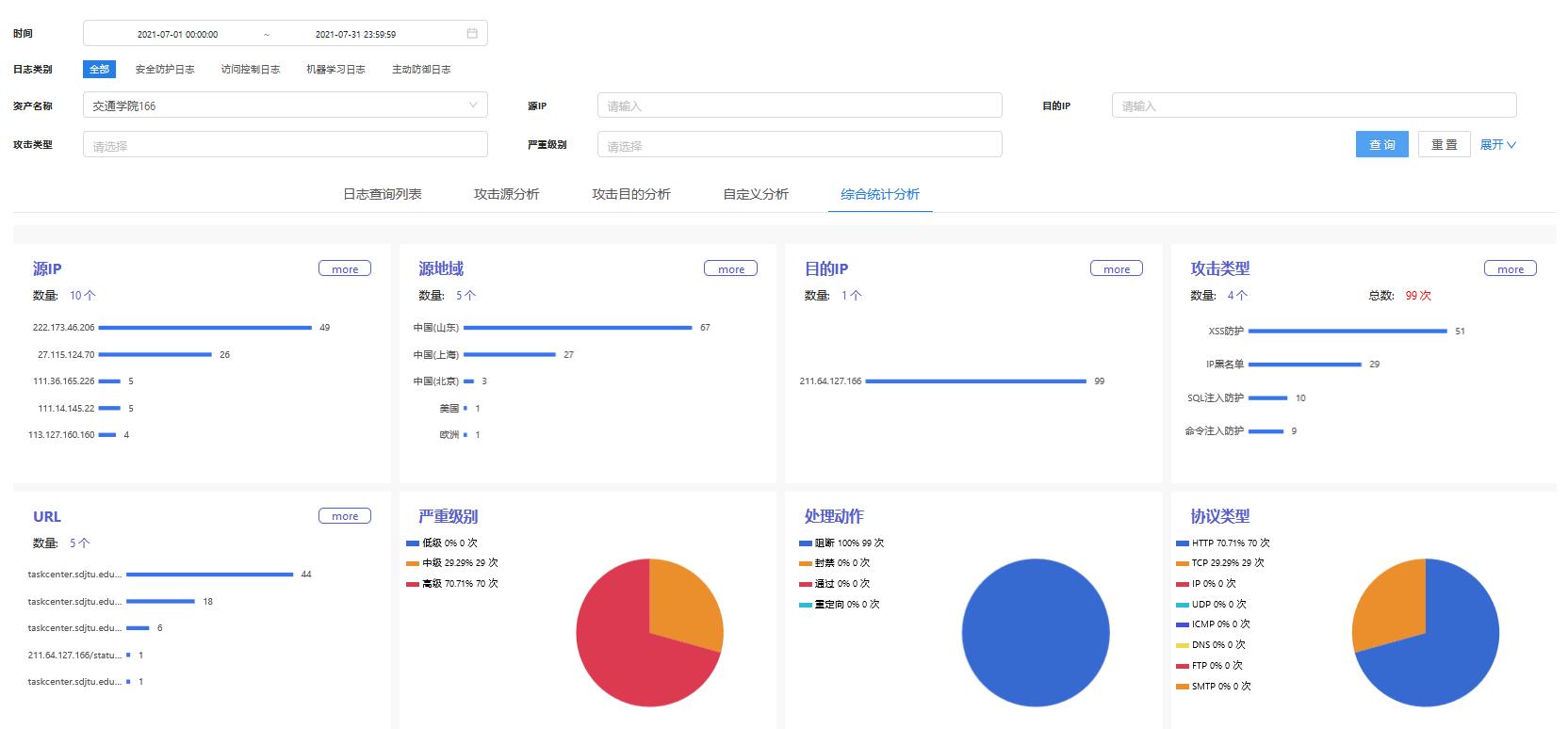Click the 113.127.160.160 source IP row
Image resolution: width=1568 pixels, height=729 pixels.
pyautogui.click(x=79, y=435)
